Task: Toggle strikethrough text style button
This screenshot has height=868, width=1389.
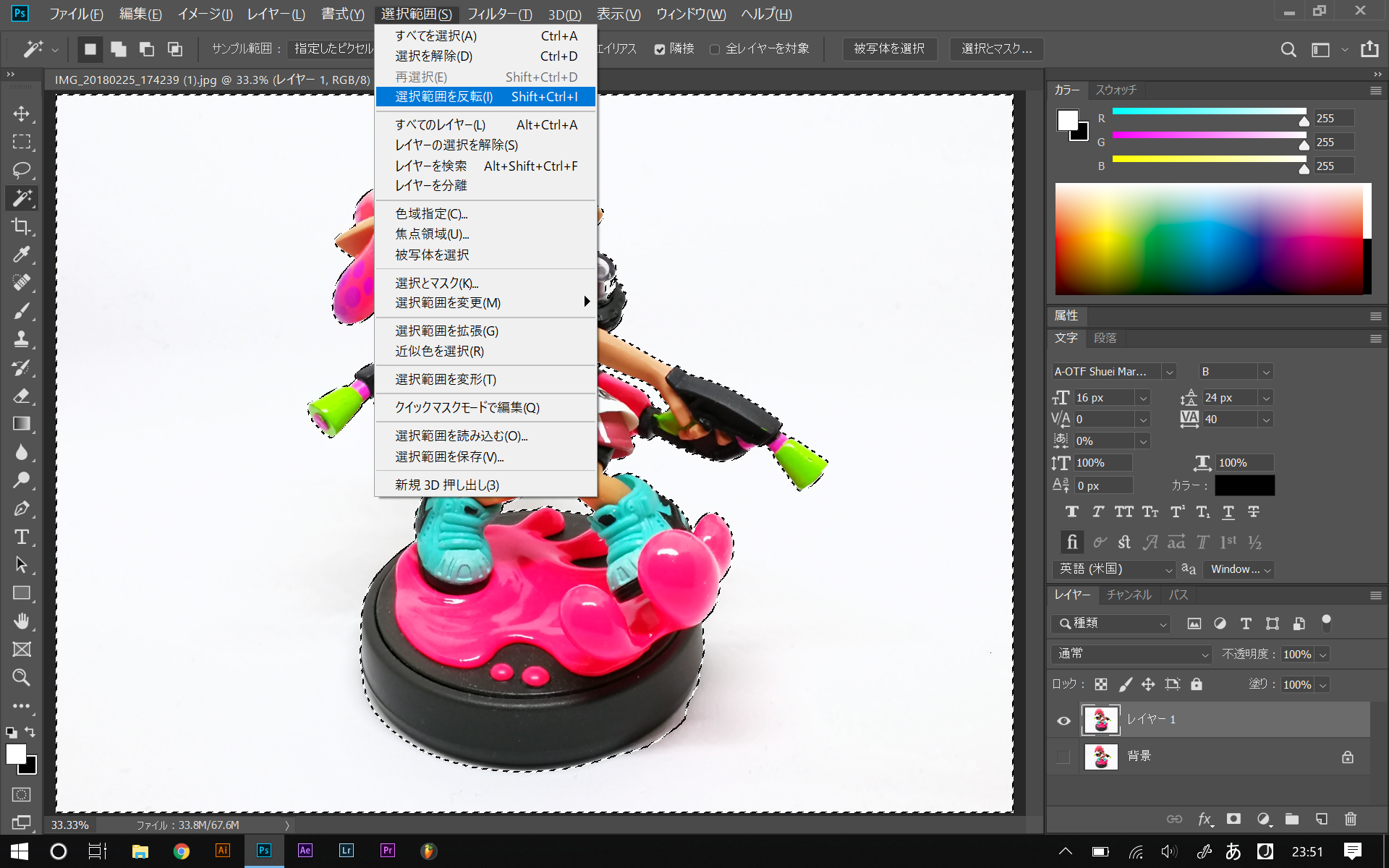Action: 1254,512
